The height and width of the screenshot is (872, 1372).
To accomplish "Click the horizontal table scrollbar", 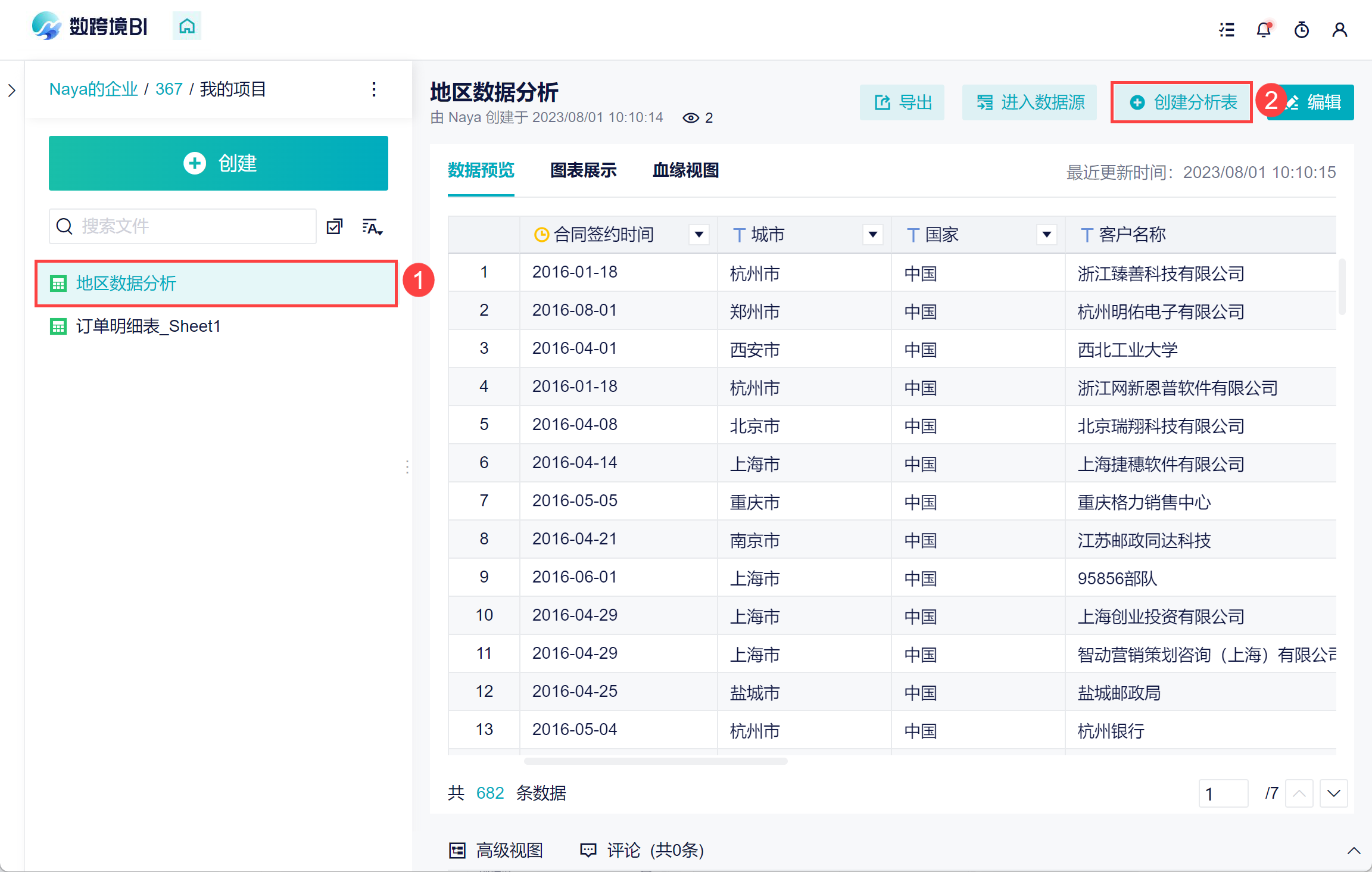I will [655, 761].
